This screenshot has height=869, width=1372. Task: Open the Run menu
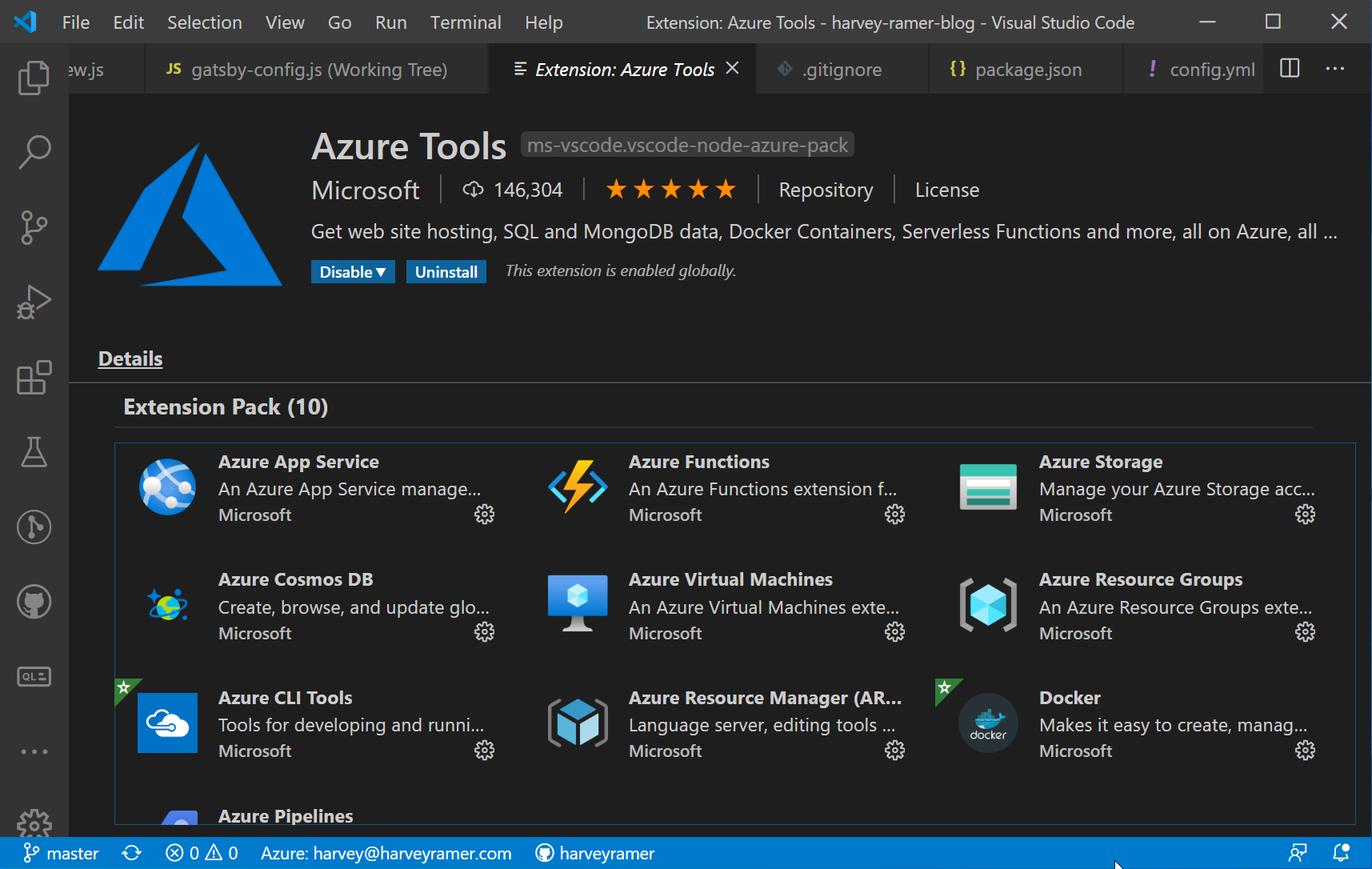(x=391, y=22)
